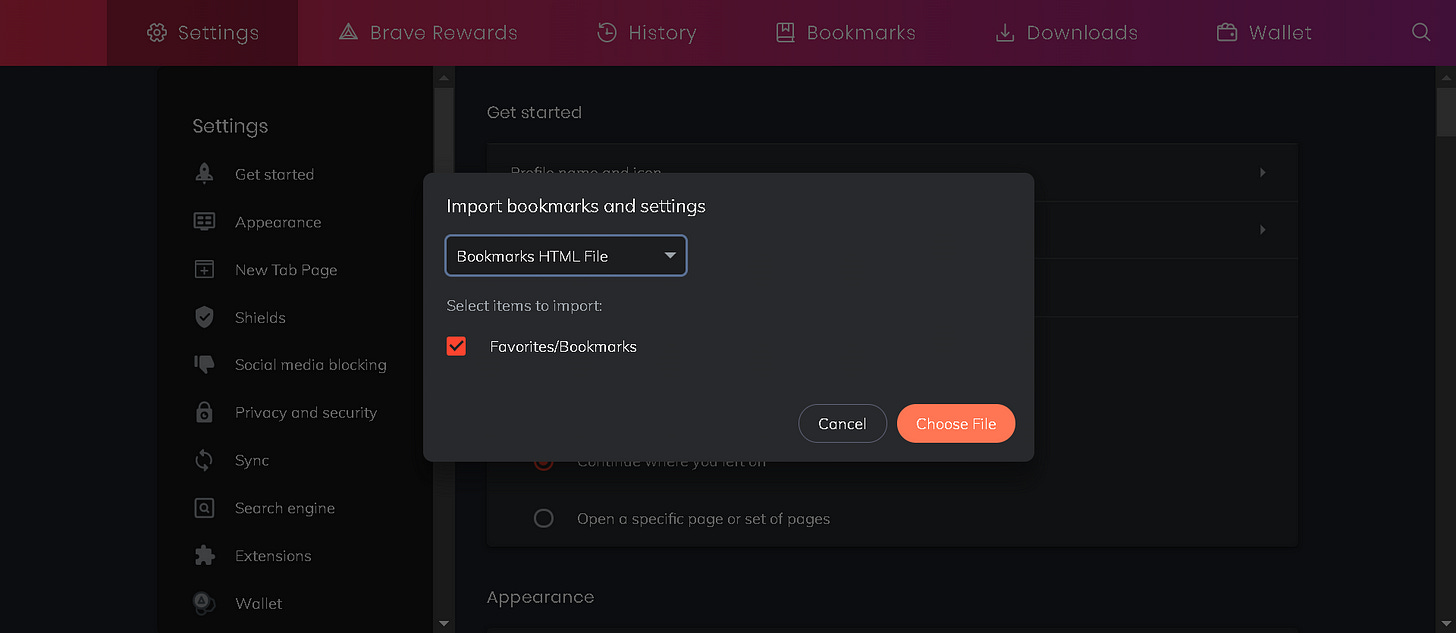Click the Settings gear icon in top bar
Image resolution: width=1456 pixels, height=633 pixels.
click(156, 32)
